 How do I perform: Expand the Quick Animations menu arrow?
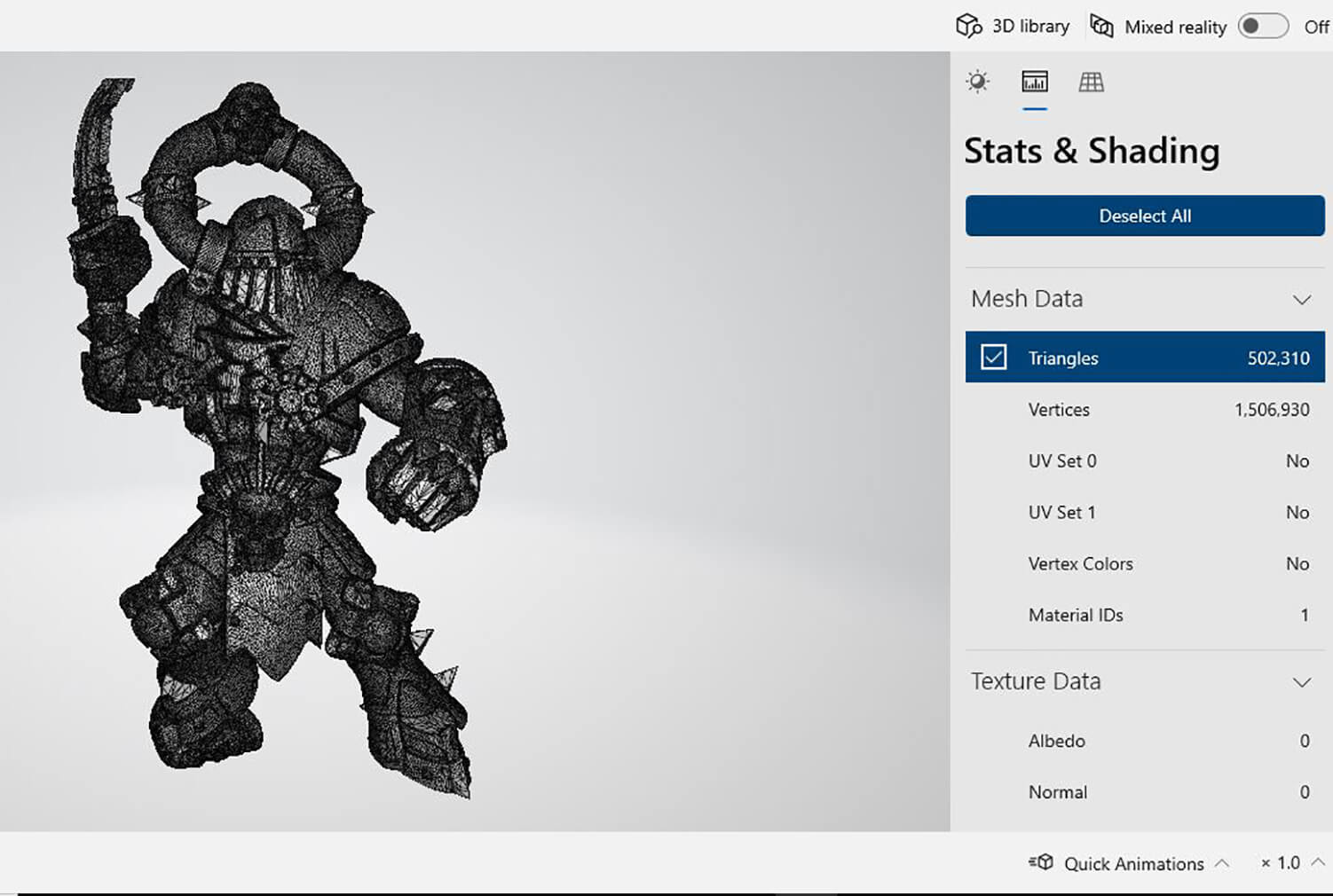(x=1222, y=862)
